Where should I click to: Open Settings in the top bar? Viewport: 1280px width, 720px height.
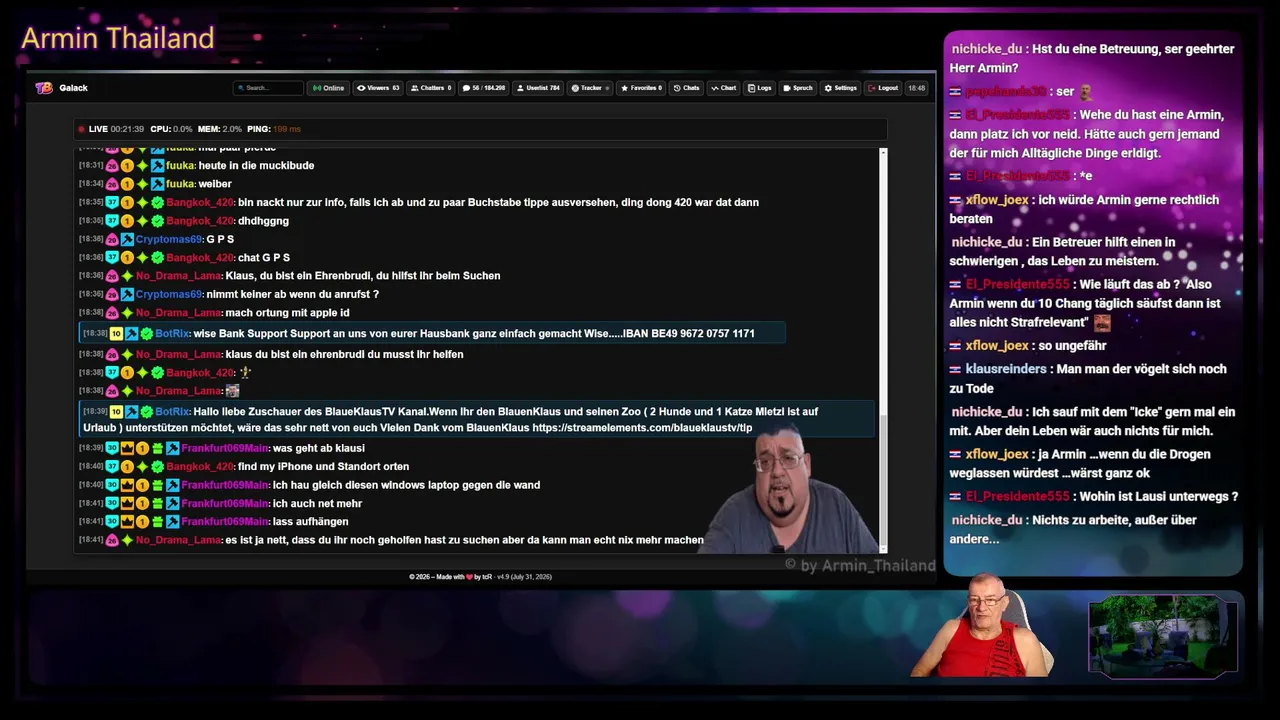click(x=841, y=88)
